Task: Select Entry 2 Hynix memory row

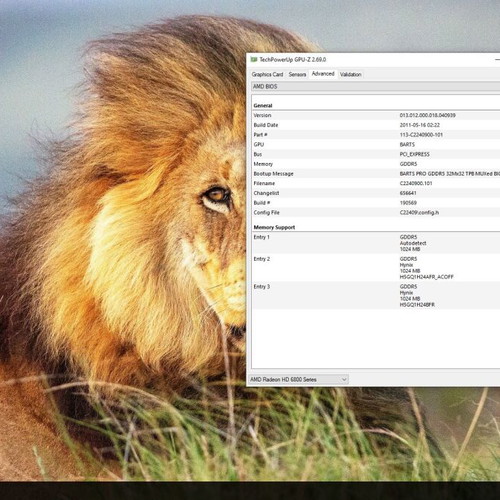Action: click(x=376, y=268)
